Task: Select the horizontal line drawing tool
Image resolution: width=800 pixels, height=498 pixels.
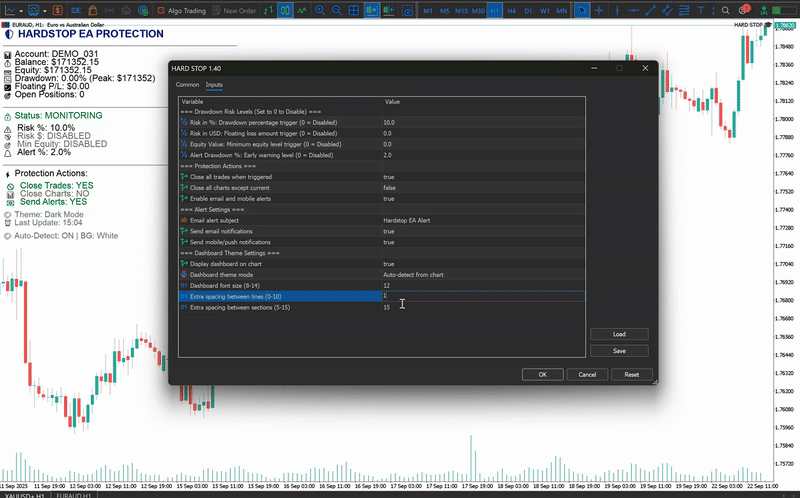Action: 634,10
